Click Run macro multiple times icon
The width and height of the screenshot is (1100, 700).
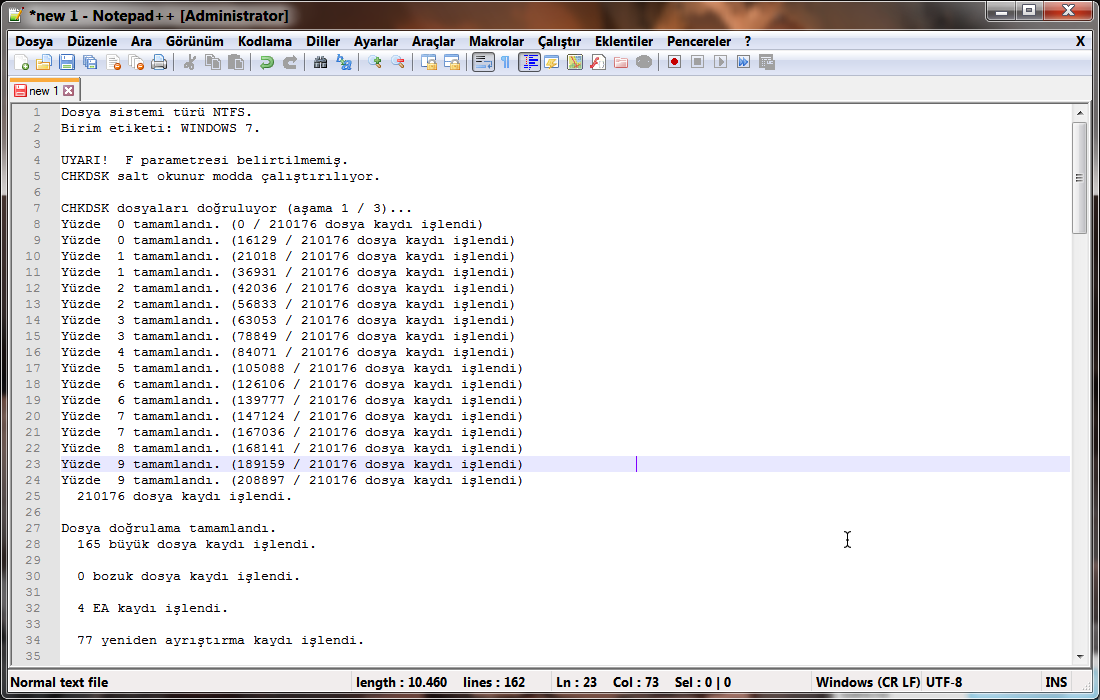[744, 62]
